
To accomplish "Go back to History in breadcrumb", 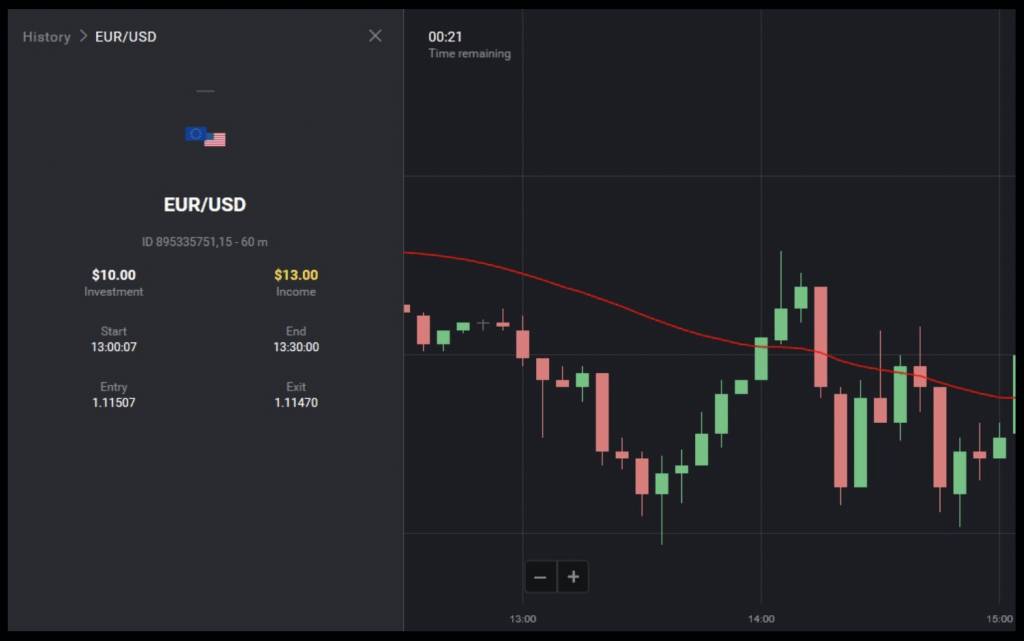I will [x=47, y=37].
